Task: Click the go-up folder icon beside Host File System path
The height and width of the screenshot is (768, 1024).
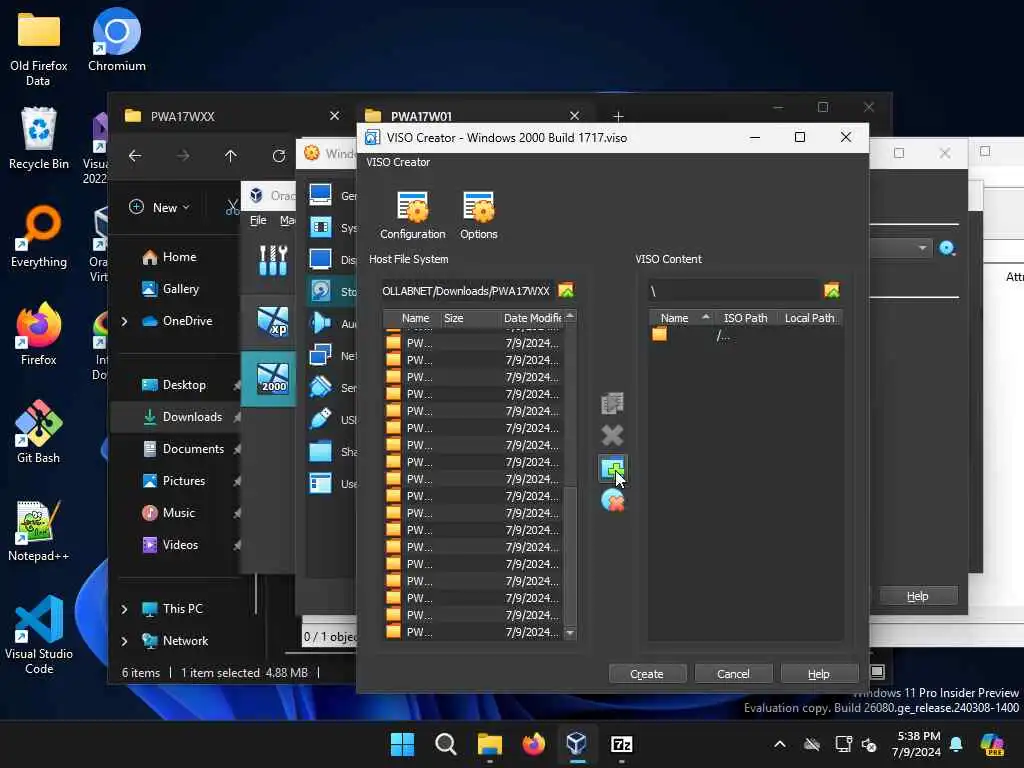Action: click(x=566, y=290)
